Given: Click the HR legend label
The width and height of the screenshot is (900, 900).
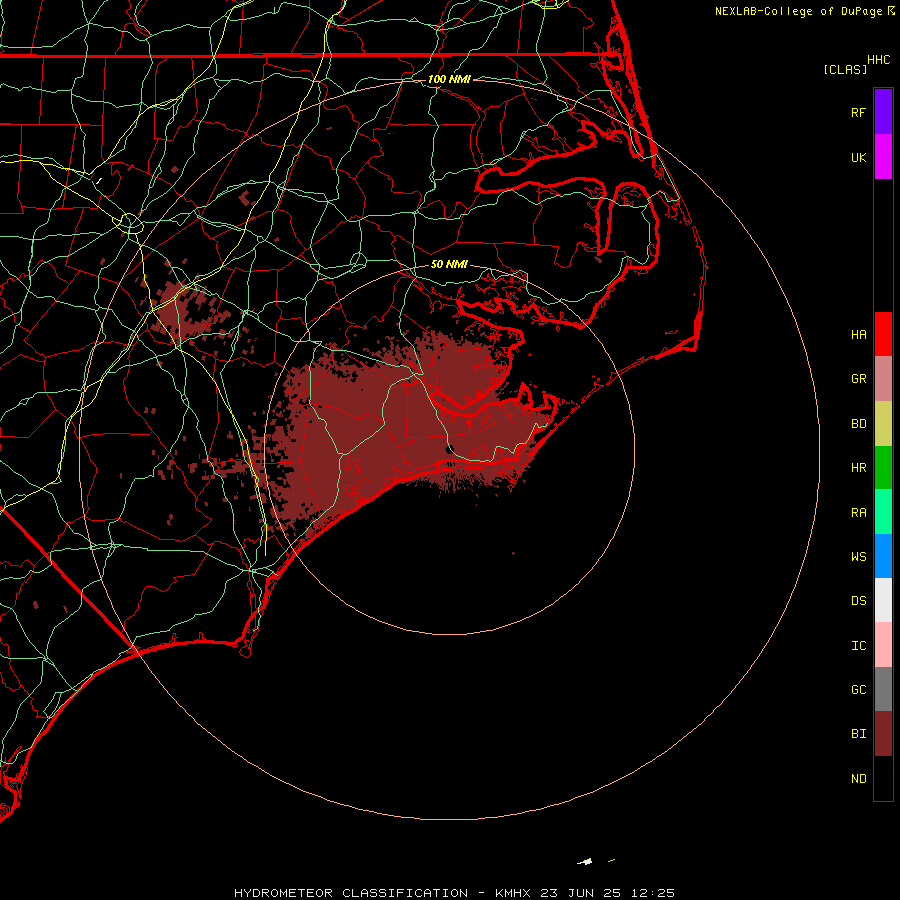Looking at the screenshot, I should pos(858,468).
